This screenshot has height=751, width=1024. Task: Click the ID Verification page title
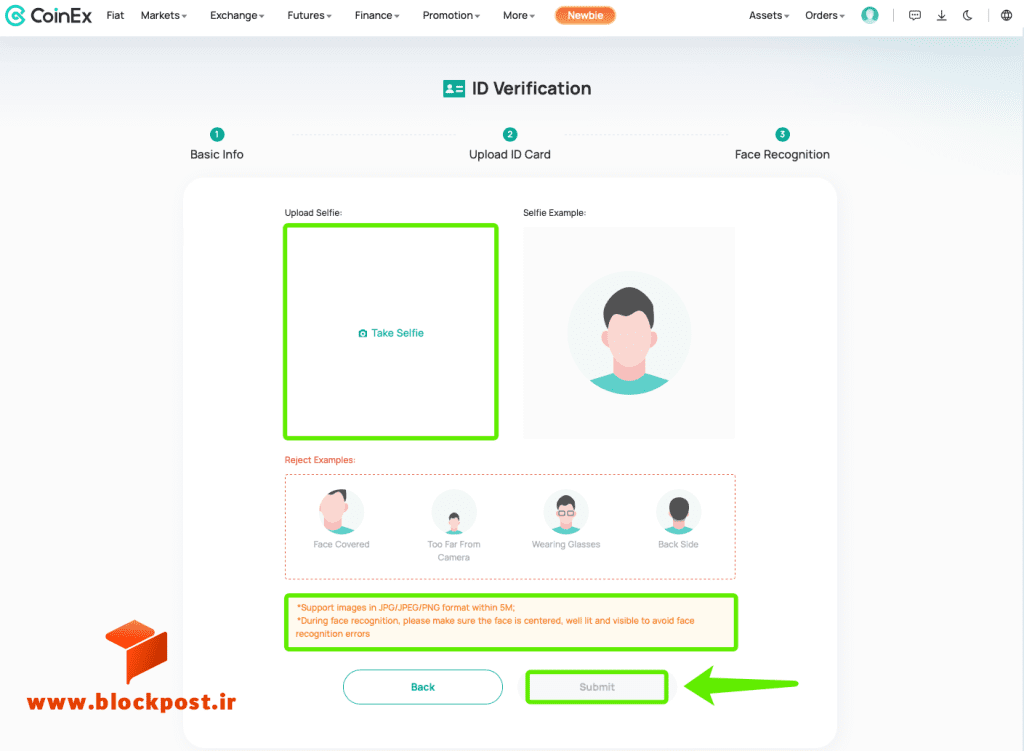[532, 88]
